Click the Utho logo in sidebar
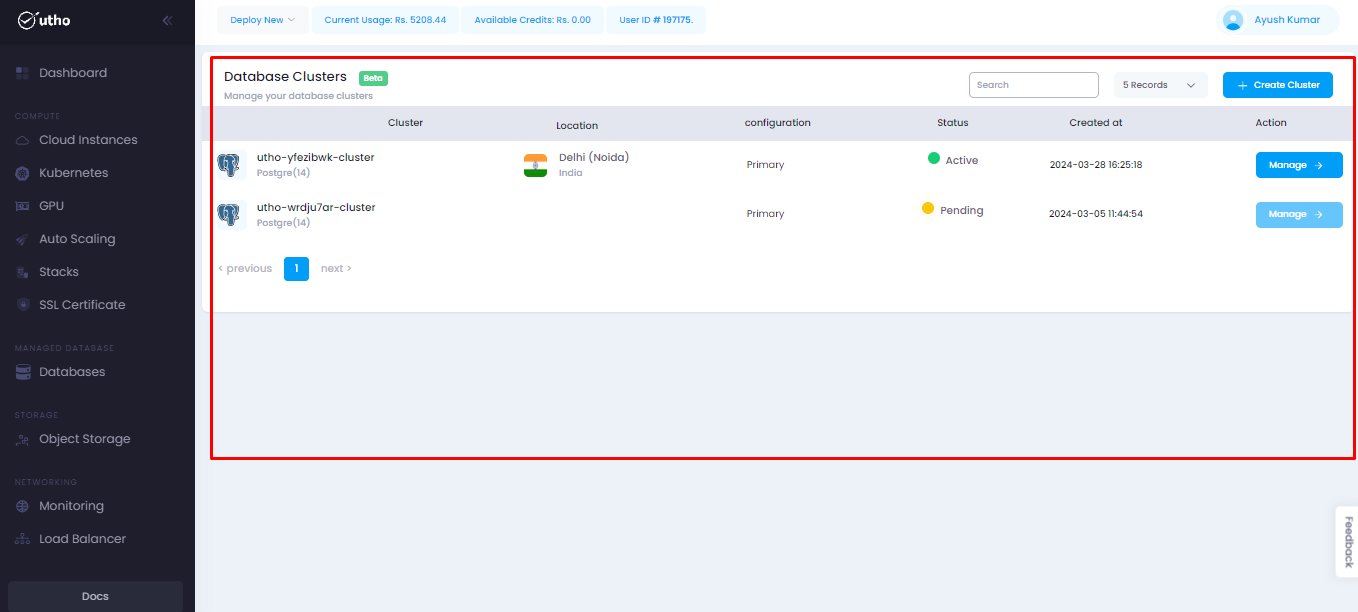Image resolution: width=1358 pixels, height=612 pixels. pyautogui.click(x=44, y=20)
